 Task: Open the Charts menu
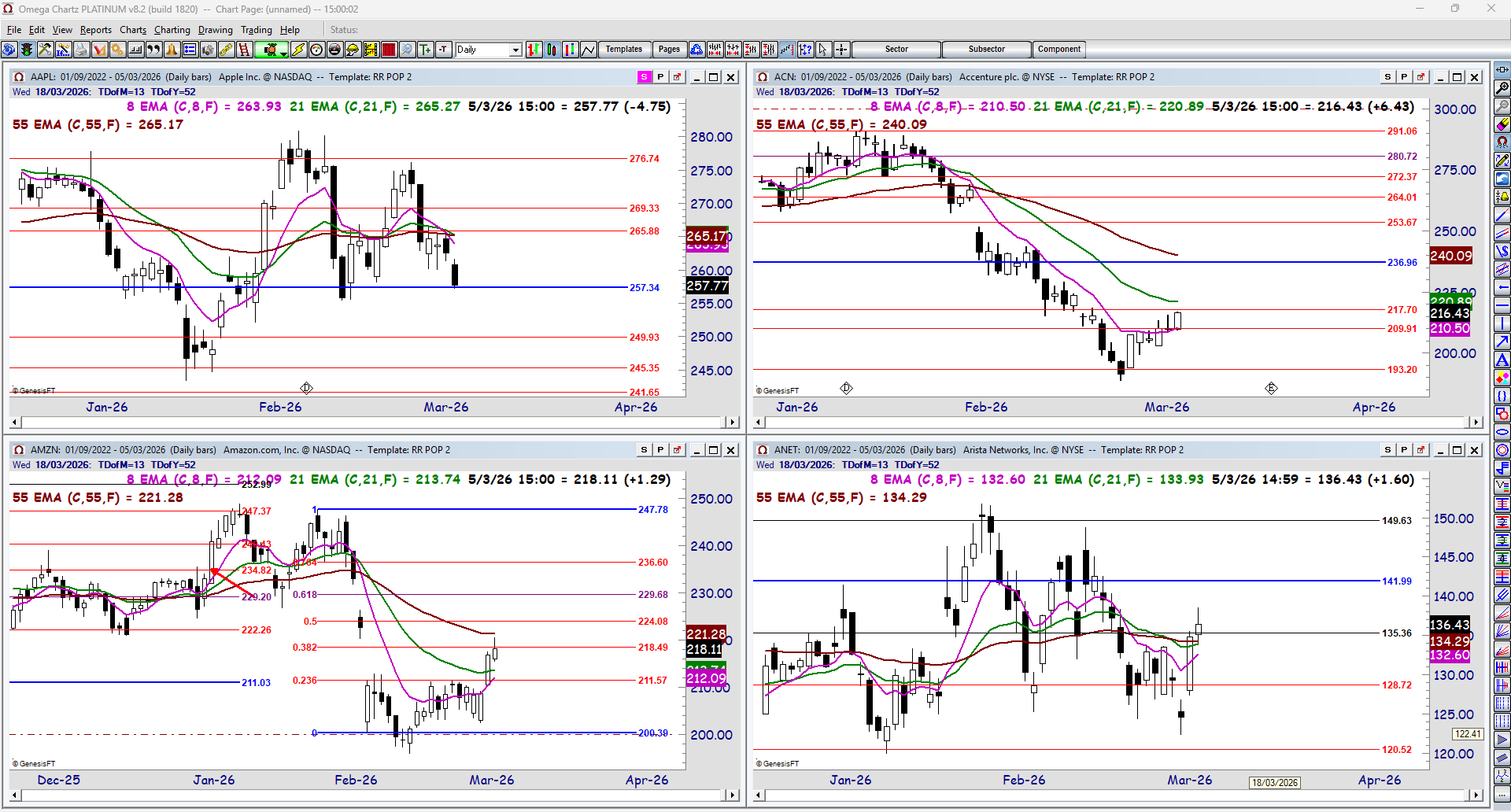click(133, 30)
